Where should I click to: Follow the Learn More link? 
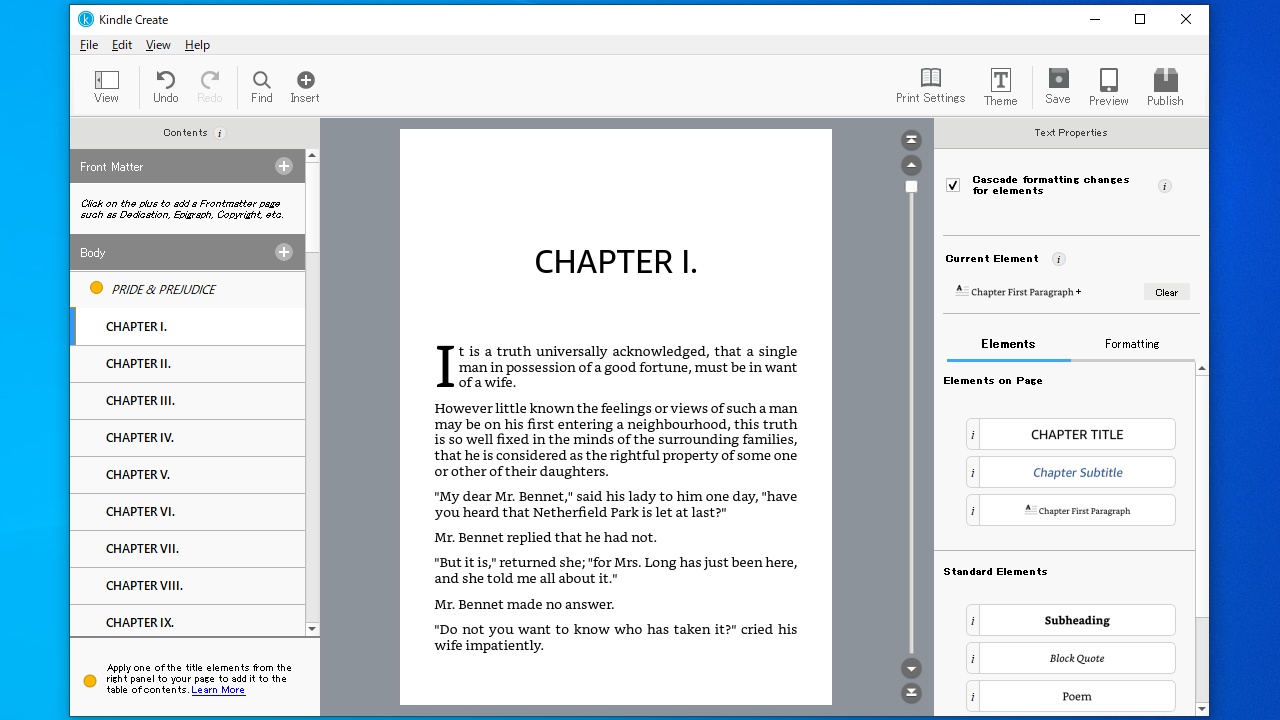tap(218, 690)
